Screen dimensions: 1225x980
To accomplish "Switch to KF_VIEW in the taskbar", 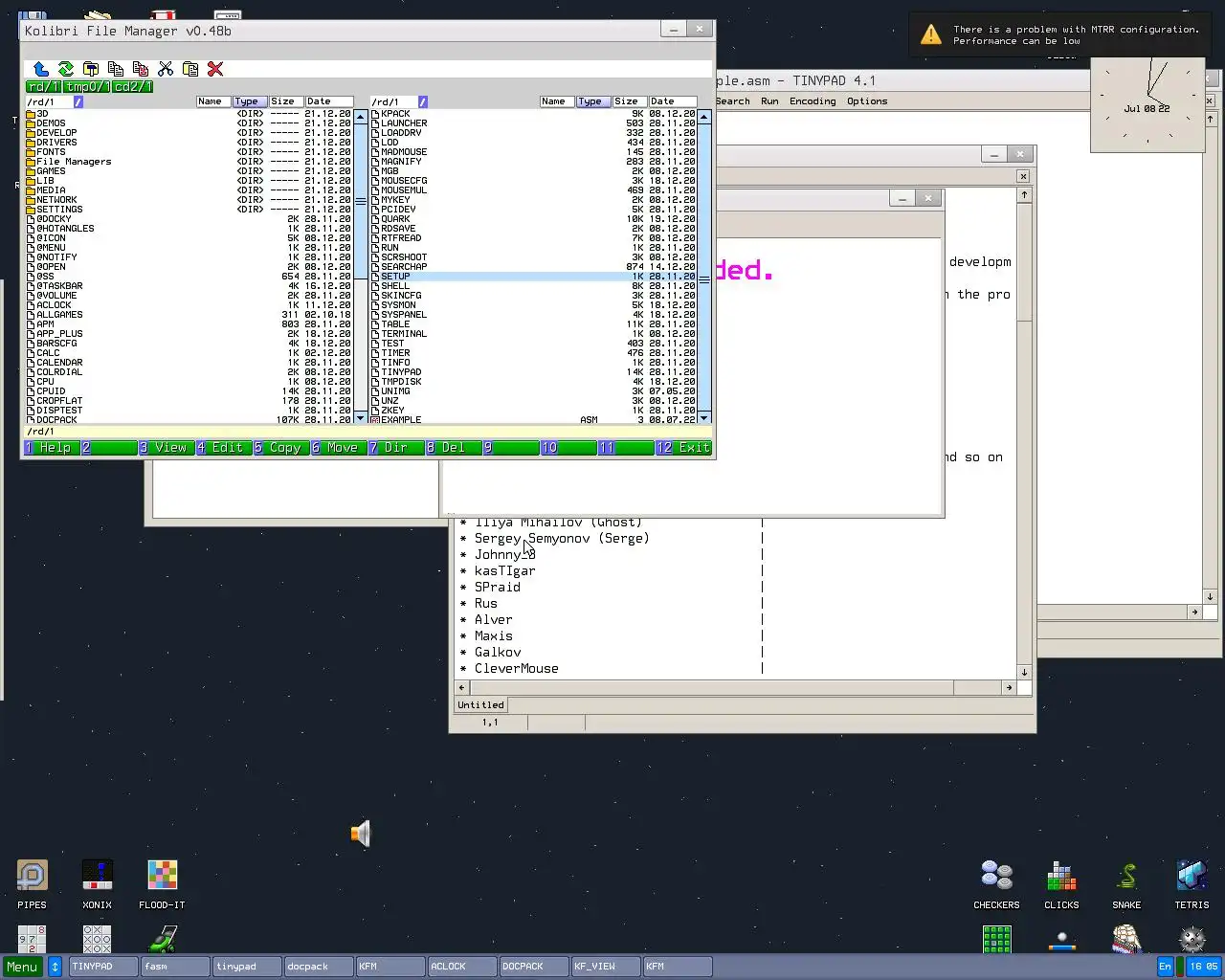I will (x=607, y=967).
